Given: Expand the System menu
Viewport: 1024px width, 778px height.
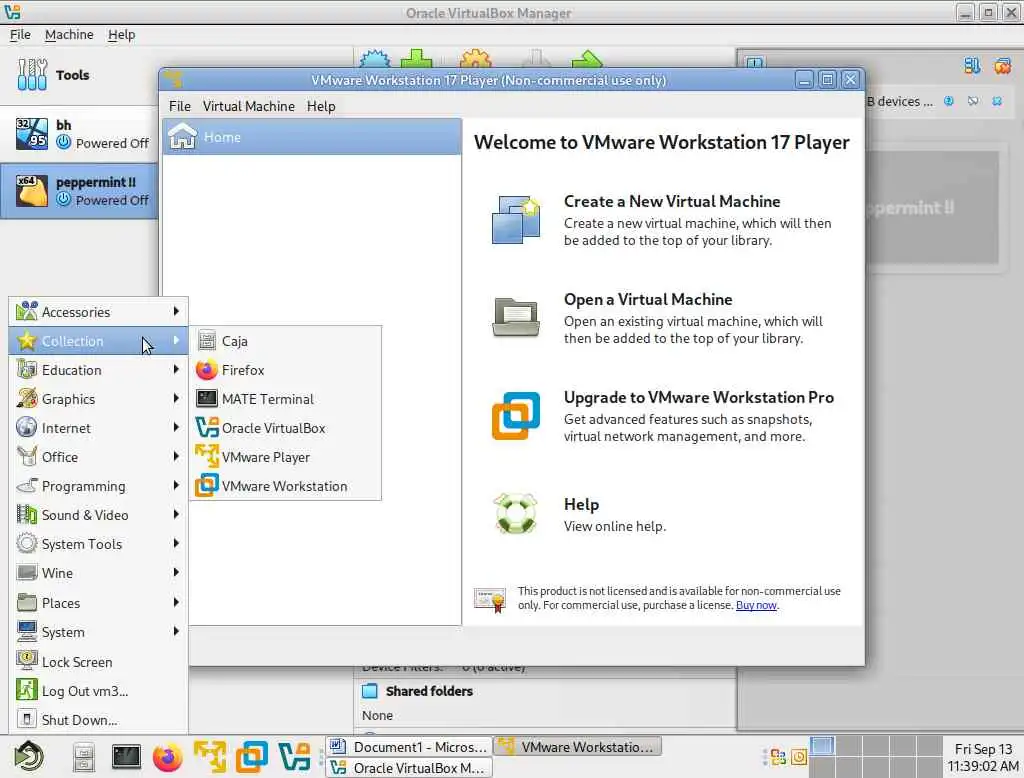Looking at the screenshot, I should pyautogui.click(x=98, y=632).
